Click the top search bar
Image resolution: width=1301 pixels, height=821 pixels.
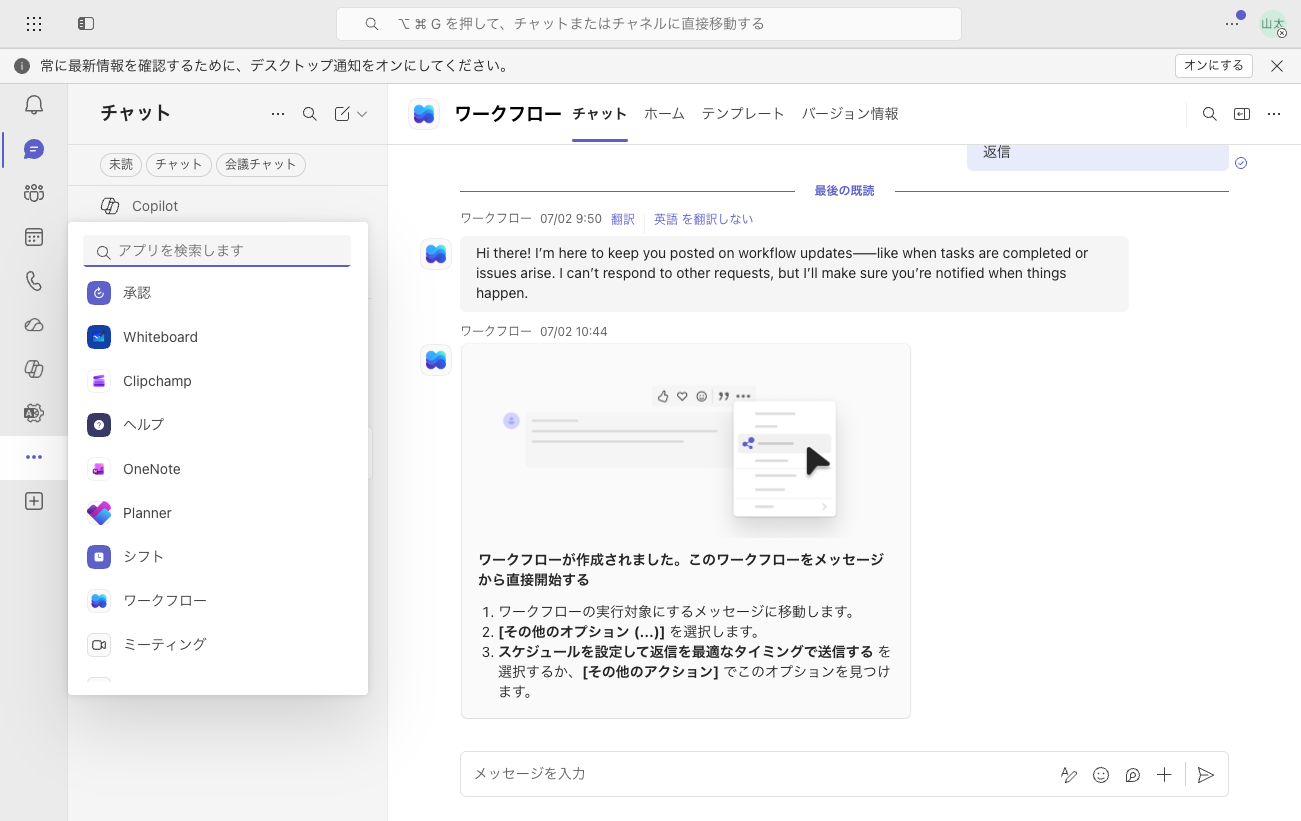point(649,24)
